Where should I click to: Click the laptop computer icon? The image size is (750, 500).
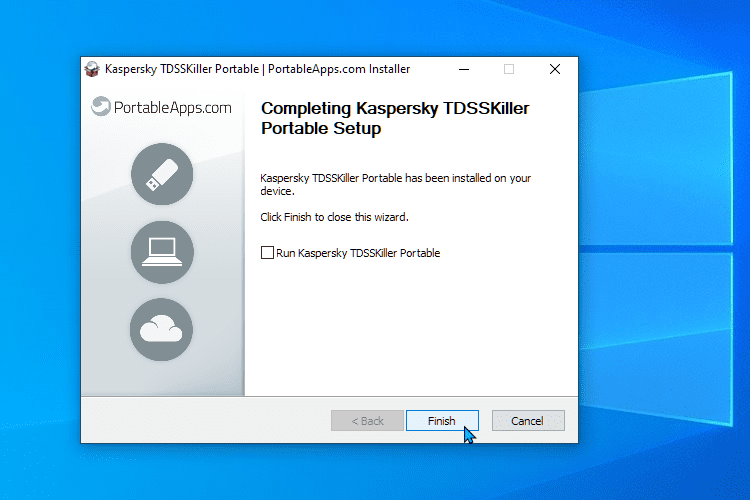tap(162, 252)
